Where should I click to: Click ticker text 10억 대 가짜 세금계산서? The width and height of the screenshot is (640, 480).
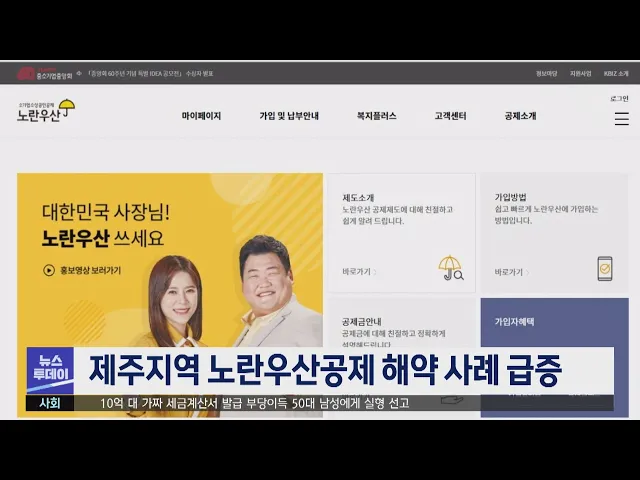pyautogui.click(x=159, y=403)
